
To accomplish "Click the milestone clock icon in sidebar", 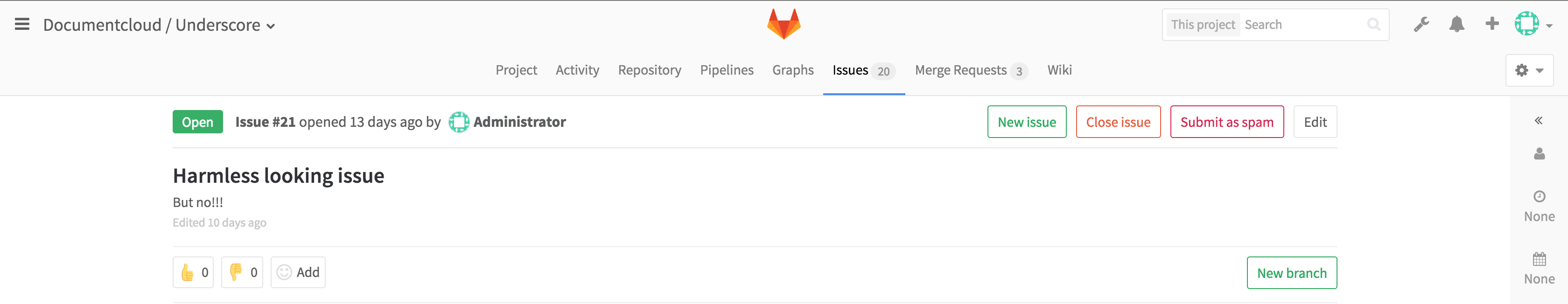I will click(1540, 196).
